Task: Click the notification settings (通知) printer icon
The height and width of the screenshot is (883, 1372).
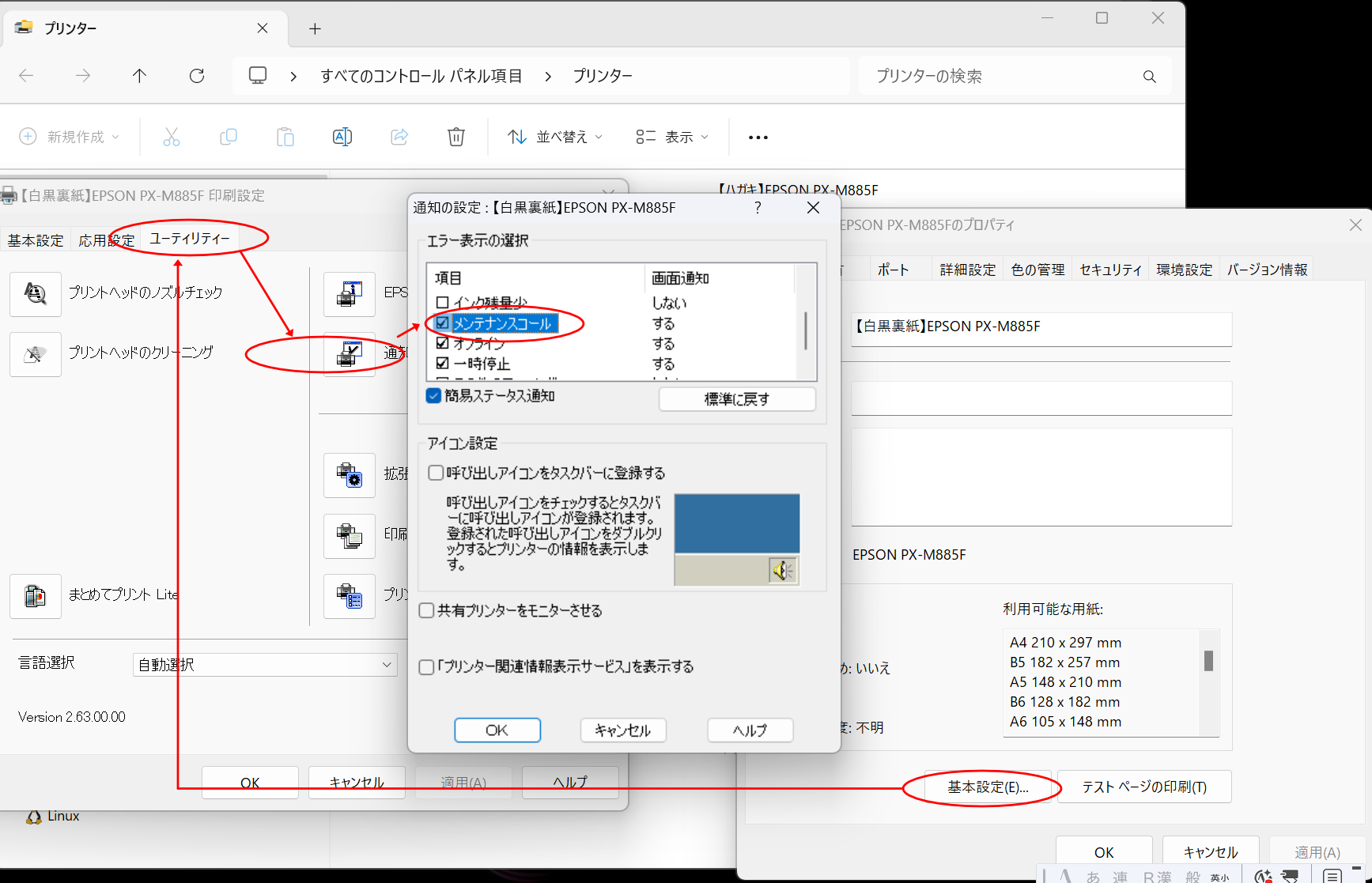Action: (349, 354)
